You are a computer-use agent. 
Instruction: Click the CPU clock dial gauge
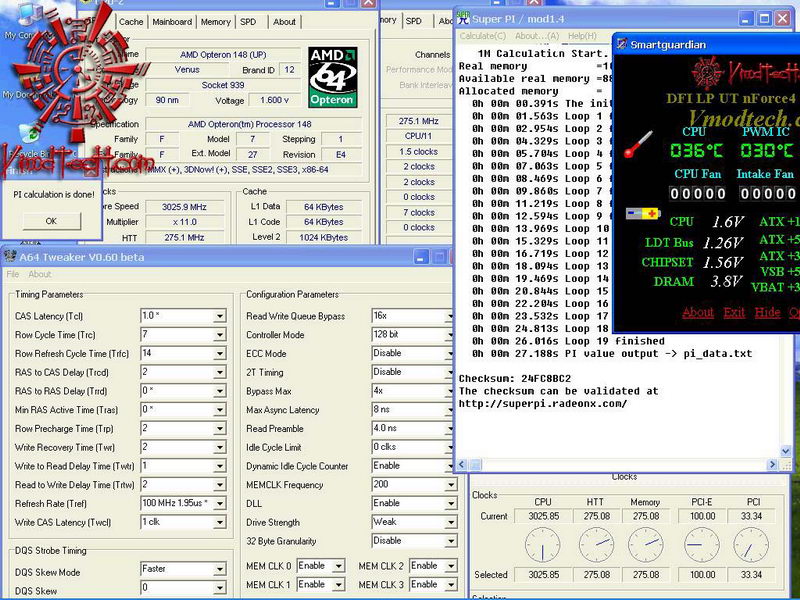(542, 545)
